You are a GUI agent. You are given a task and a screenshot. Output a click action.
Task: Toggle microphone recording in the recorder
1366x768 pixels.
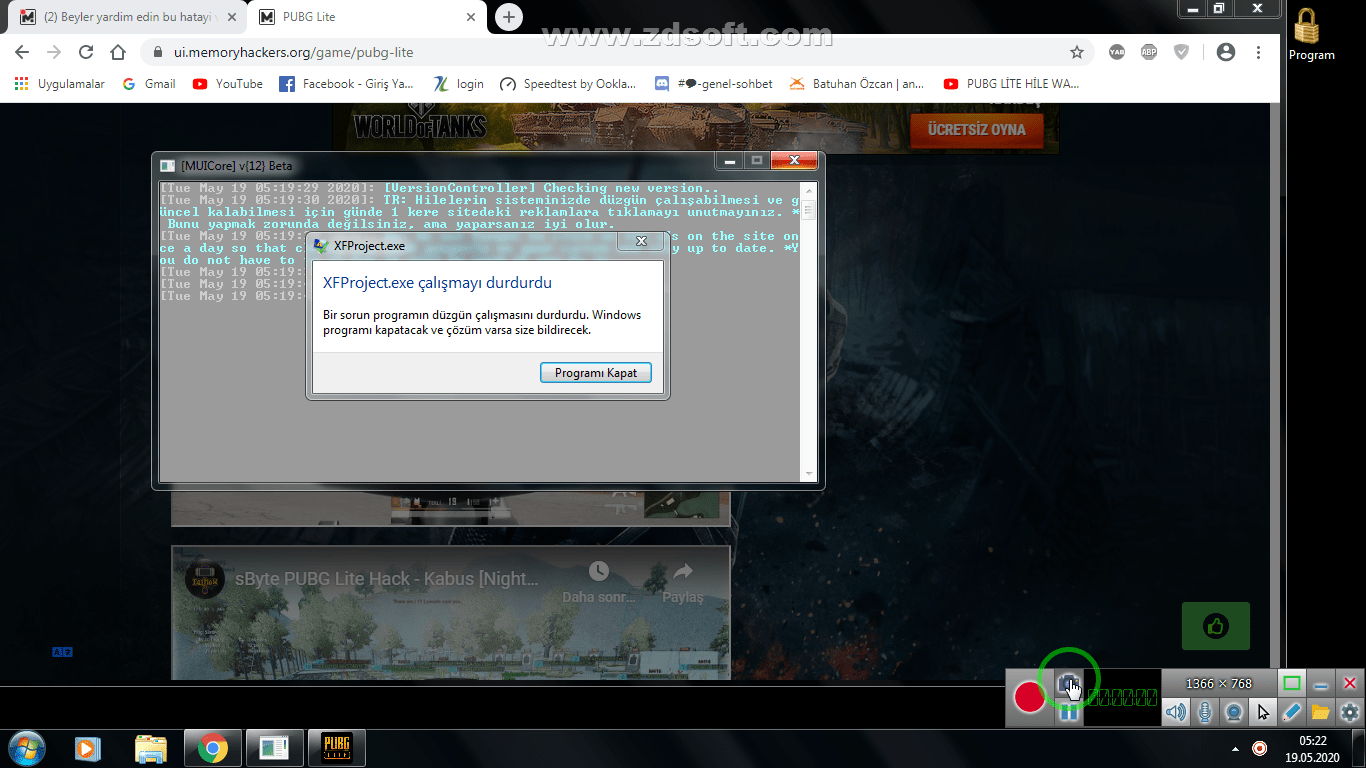tap(1205, 712)
